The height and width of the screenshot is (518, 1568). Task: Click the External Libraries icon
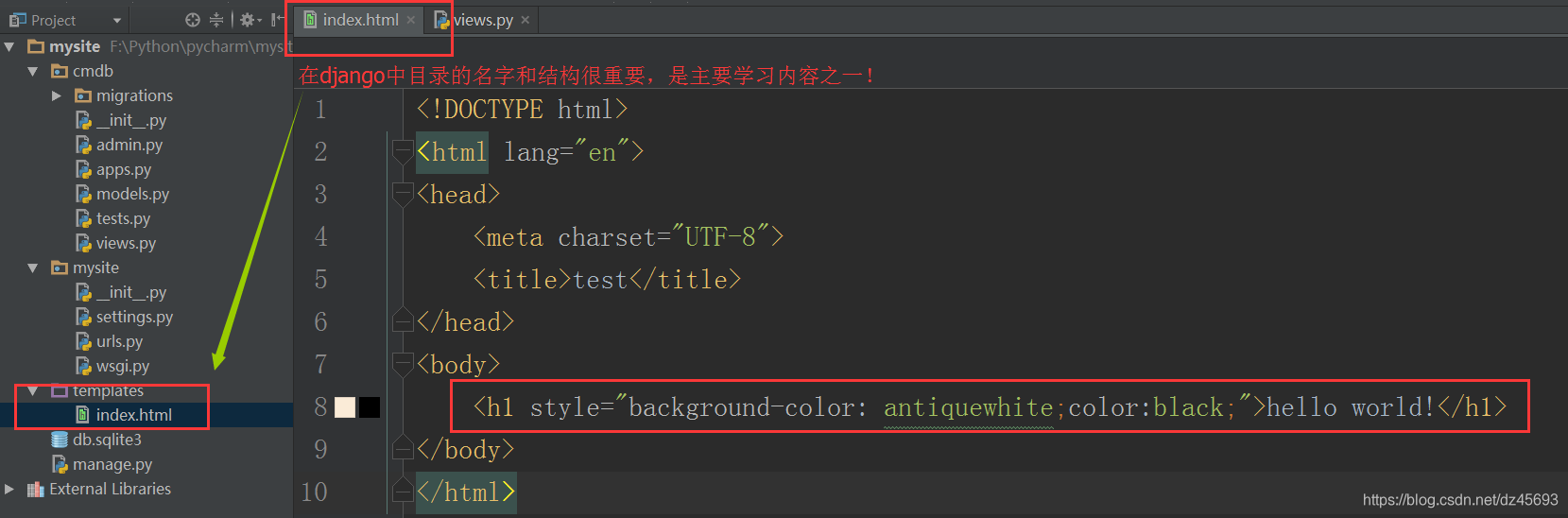point(36,489)
